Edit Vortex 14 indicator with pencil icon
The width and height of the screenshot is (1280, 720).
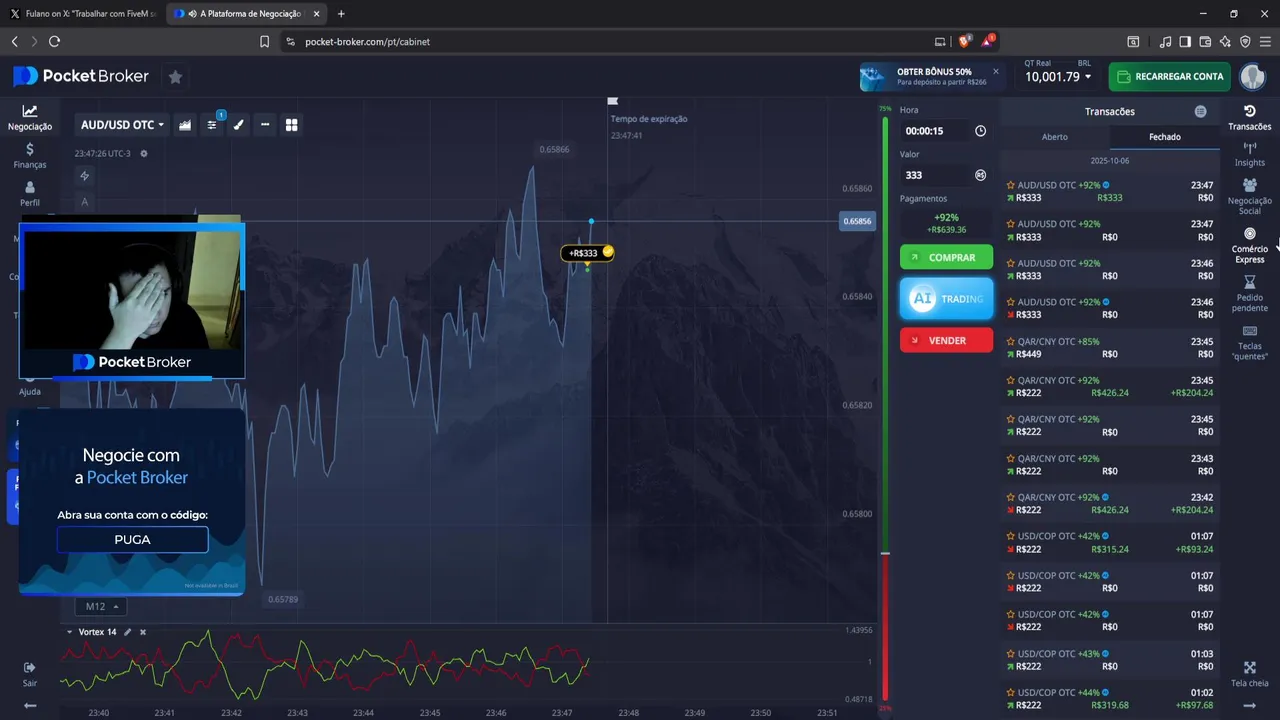(x=128, y=632)
